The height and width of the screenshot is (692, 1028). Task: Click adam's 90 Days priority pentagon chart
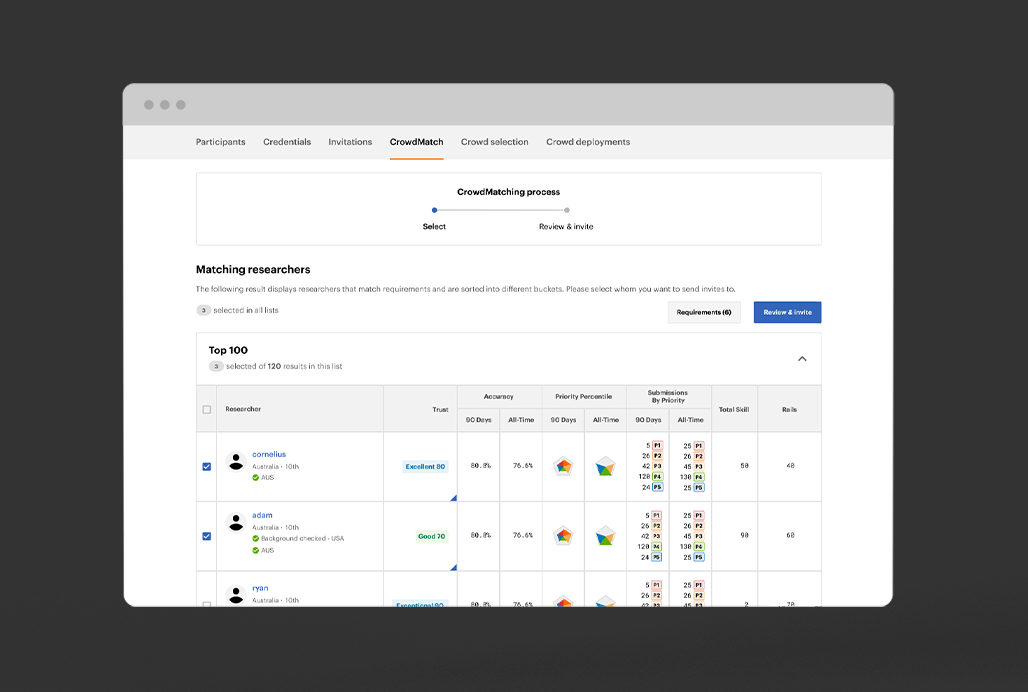(x=564, y=536)
